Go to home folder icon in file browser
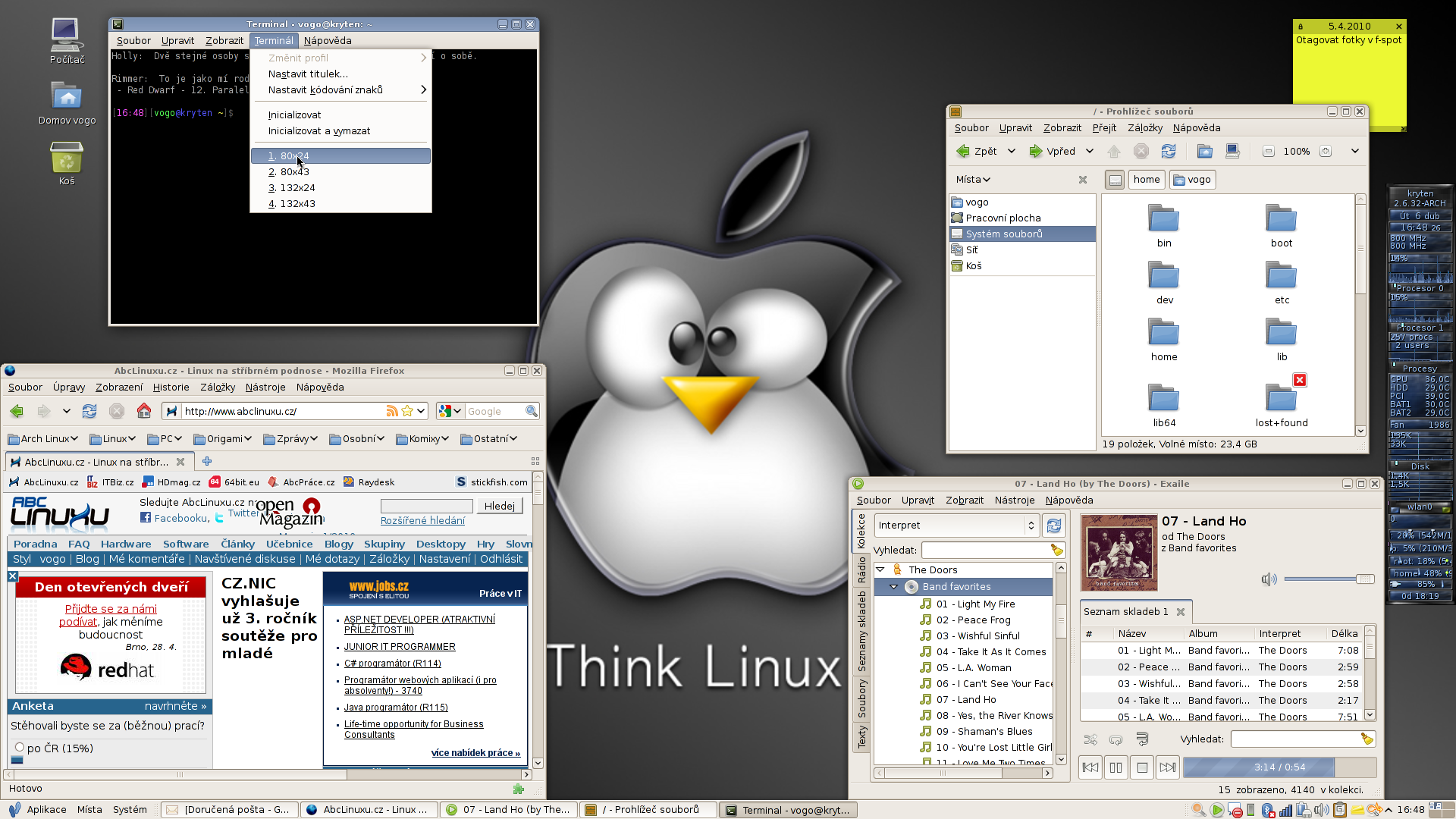Image resolution: width=1456 pixels, height=819 pixels. click(1205, 151)
